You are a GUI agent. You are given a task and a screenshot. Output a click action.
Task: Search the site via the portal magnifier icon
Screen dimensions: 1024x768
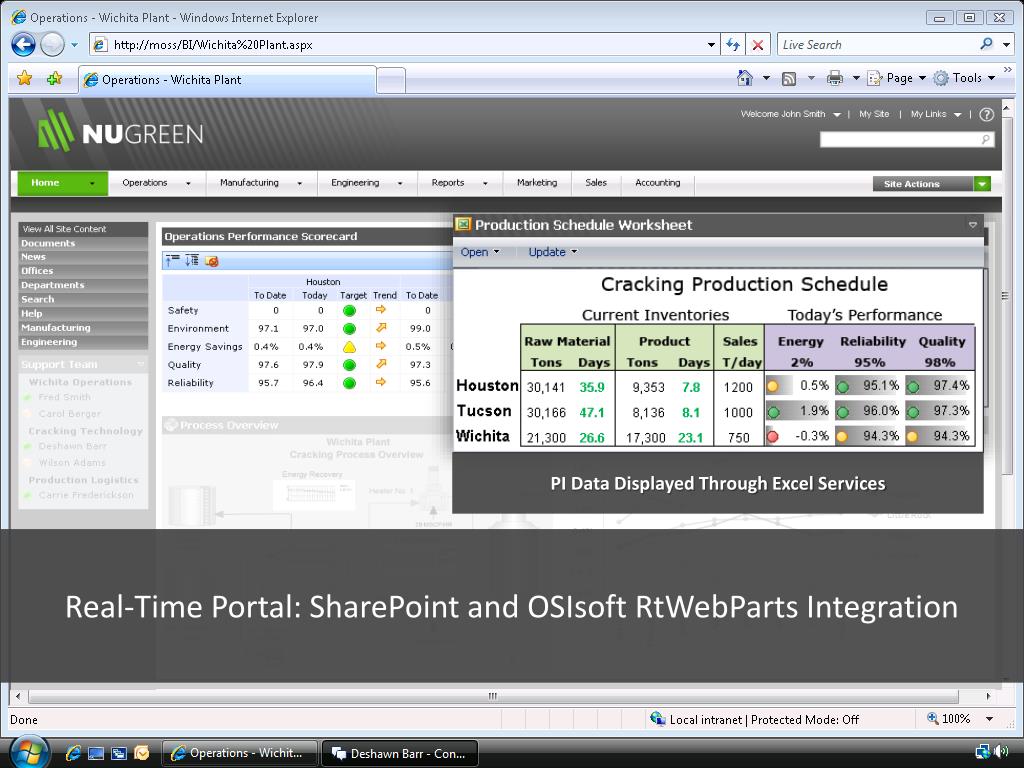[x=985, y=139]
